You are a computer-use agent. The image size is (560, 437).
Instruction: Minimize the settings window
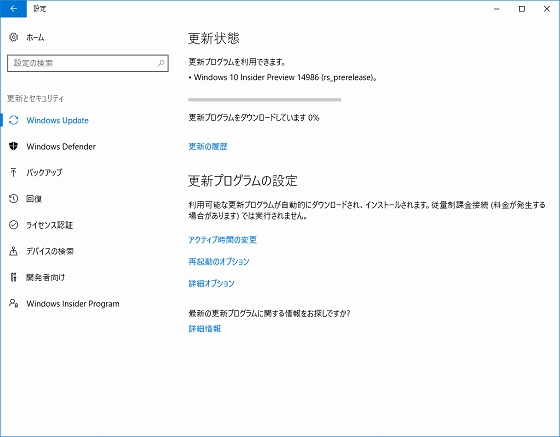click(496, 9)
